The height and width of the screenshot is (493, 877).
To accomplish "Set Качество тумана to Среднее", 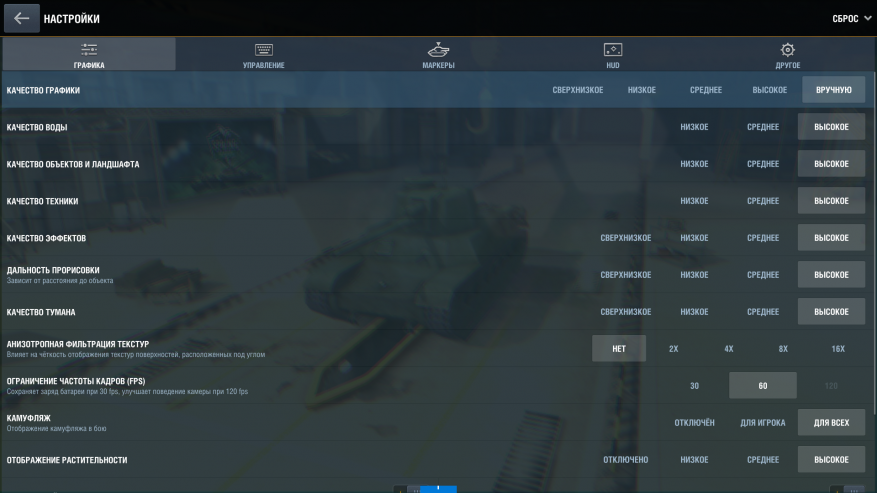I will coord(763,312).
